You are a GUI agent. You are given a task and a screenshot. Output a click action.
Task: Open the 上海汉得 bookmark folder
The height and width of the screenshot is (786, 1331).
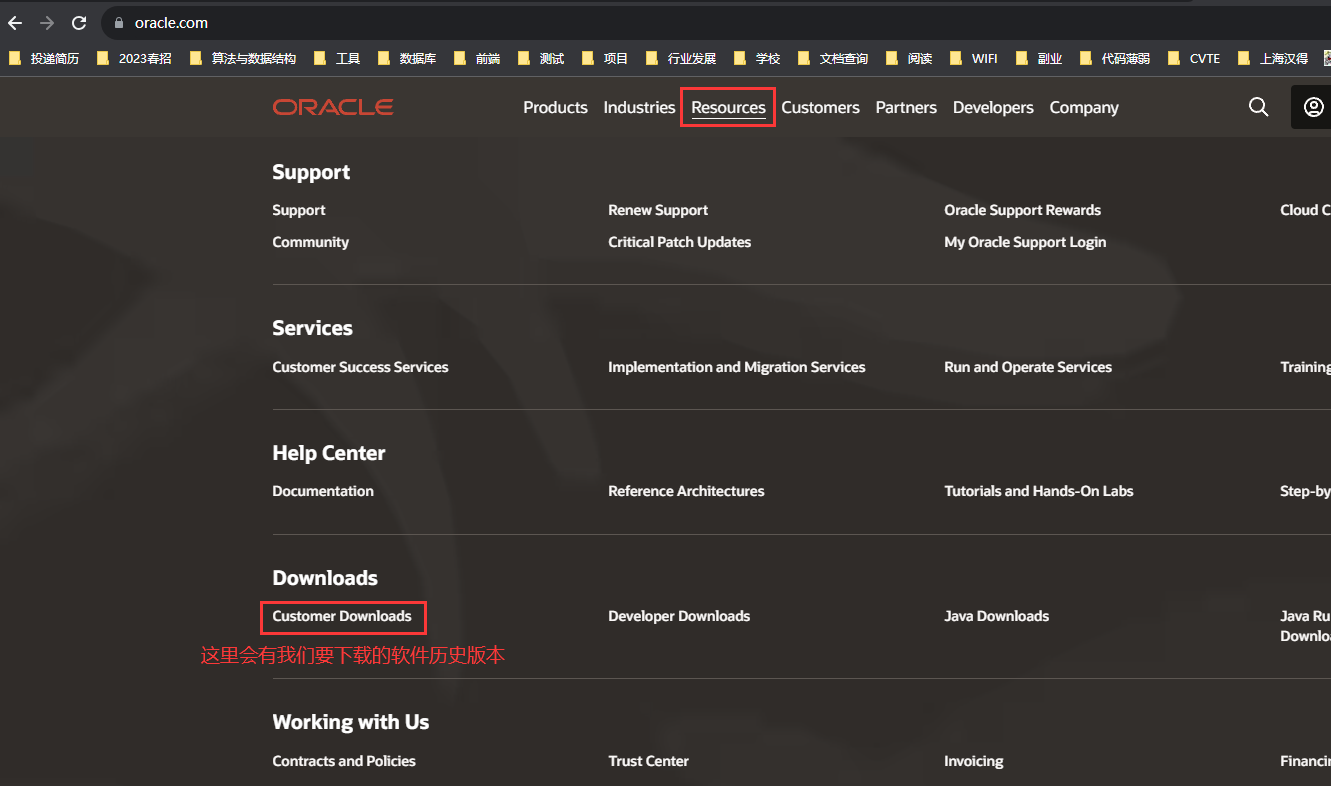[1273, 58]
